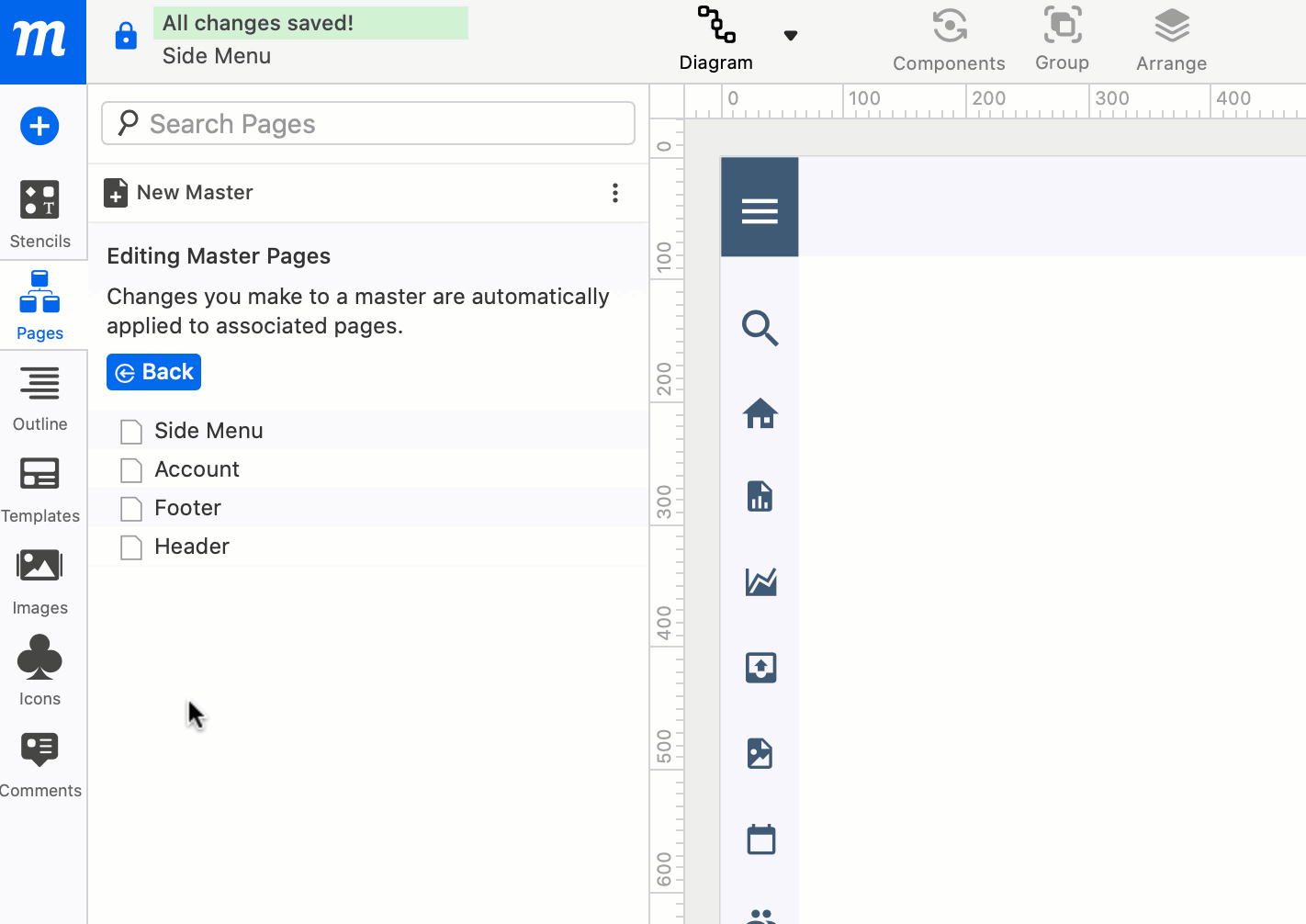
Task: Click the Arrange tool
Action: pos(1171,39)
